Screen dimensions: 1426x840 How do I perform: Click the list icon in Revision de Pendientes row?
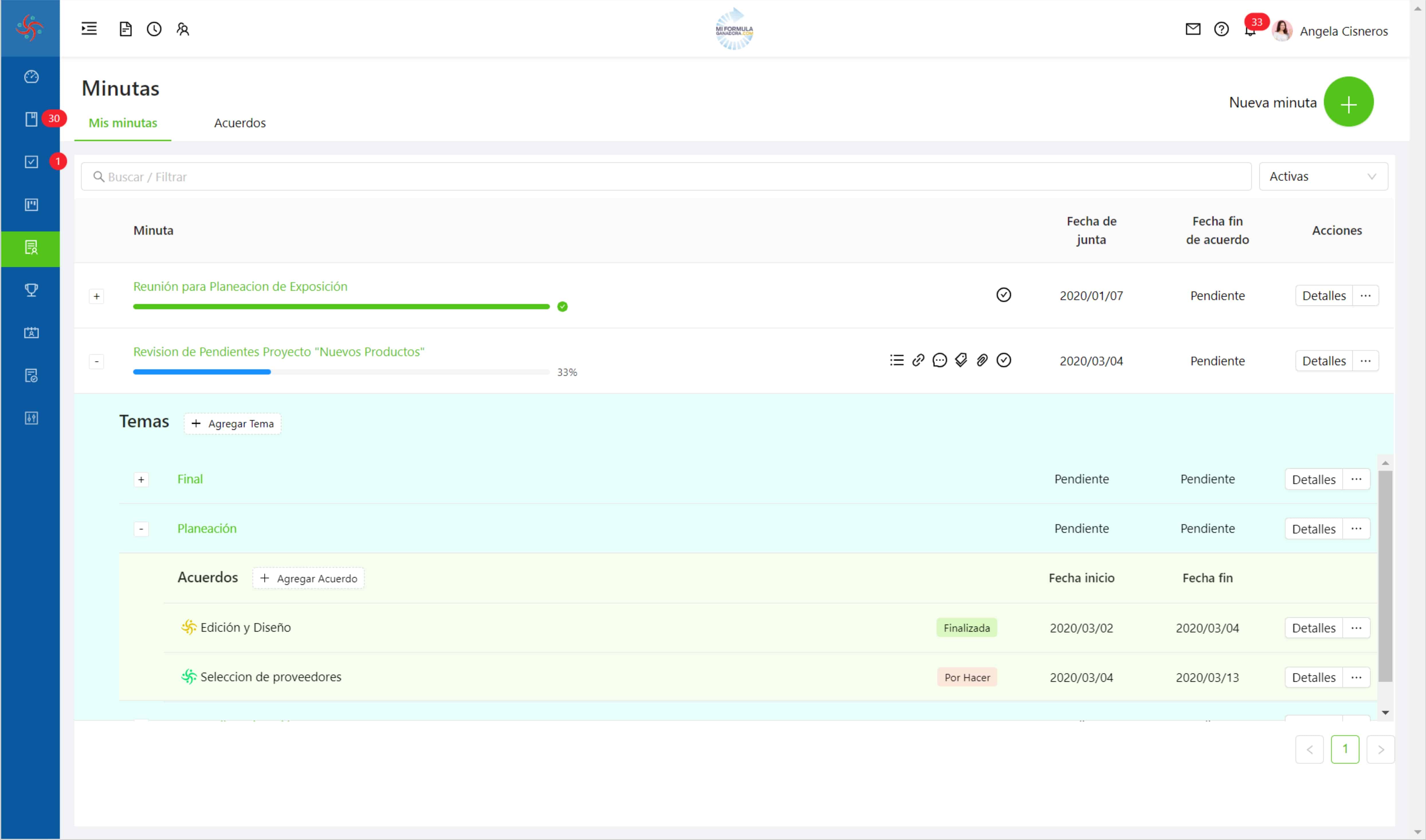point(897,360)
